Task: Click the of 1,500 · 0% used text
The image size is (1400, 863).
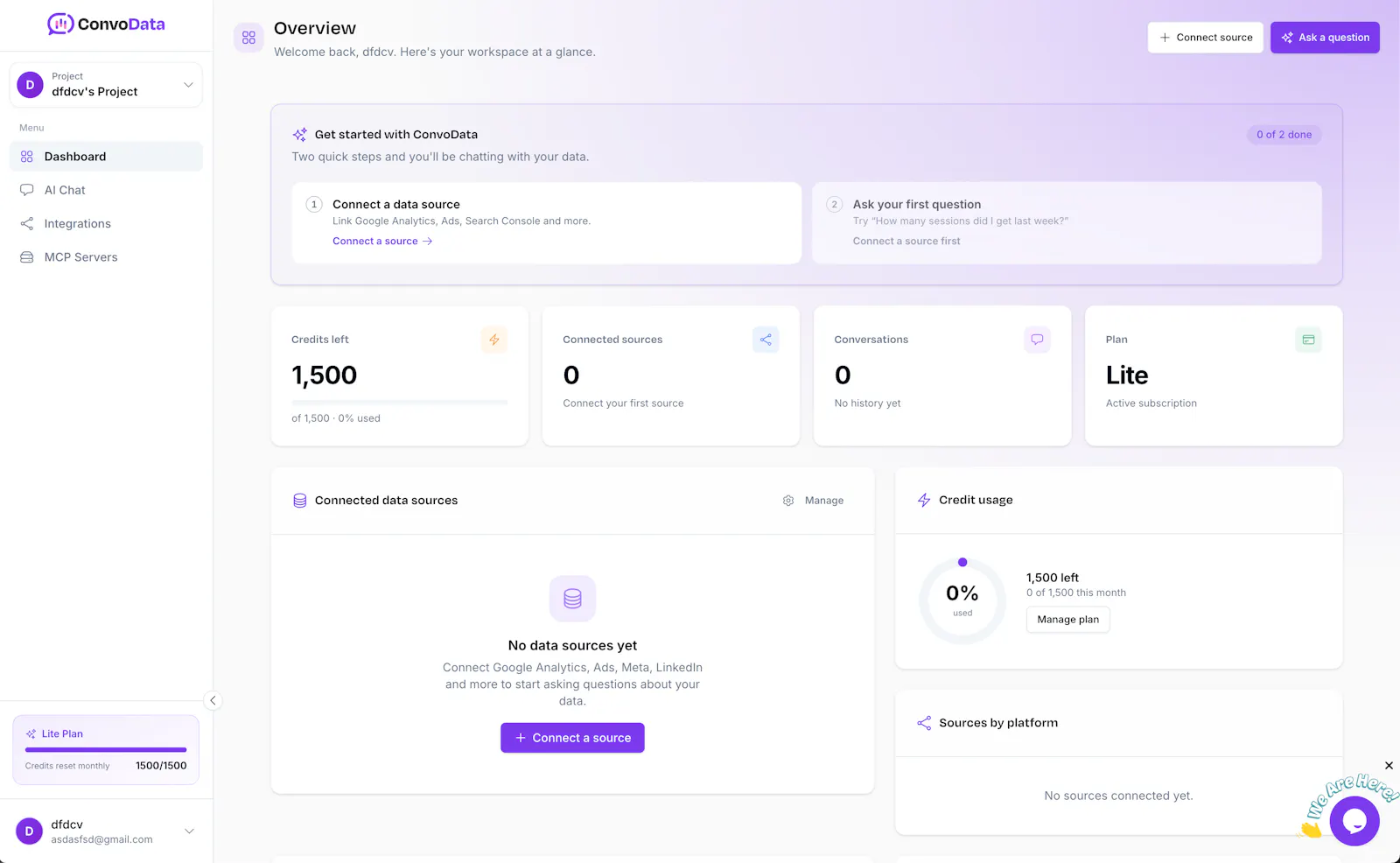Action: 336,418
